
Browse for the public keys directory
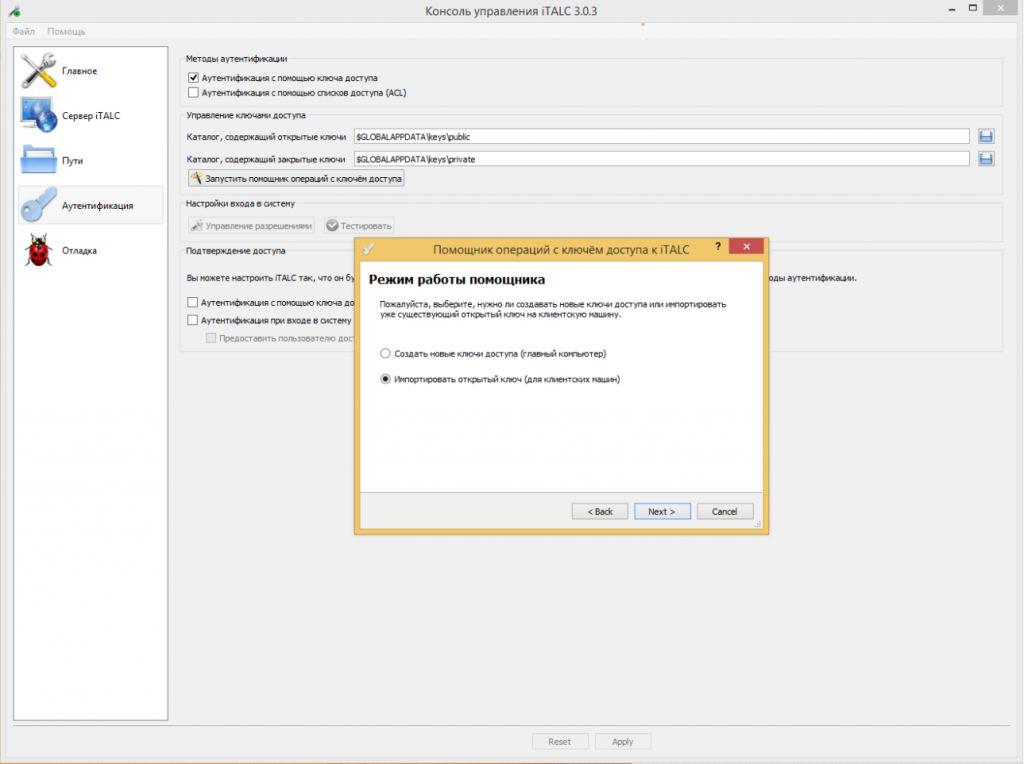[986, 136]
